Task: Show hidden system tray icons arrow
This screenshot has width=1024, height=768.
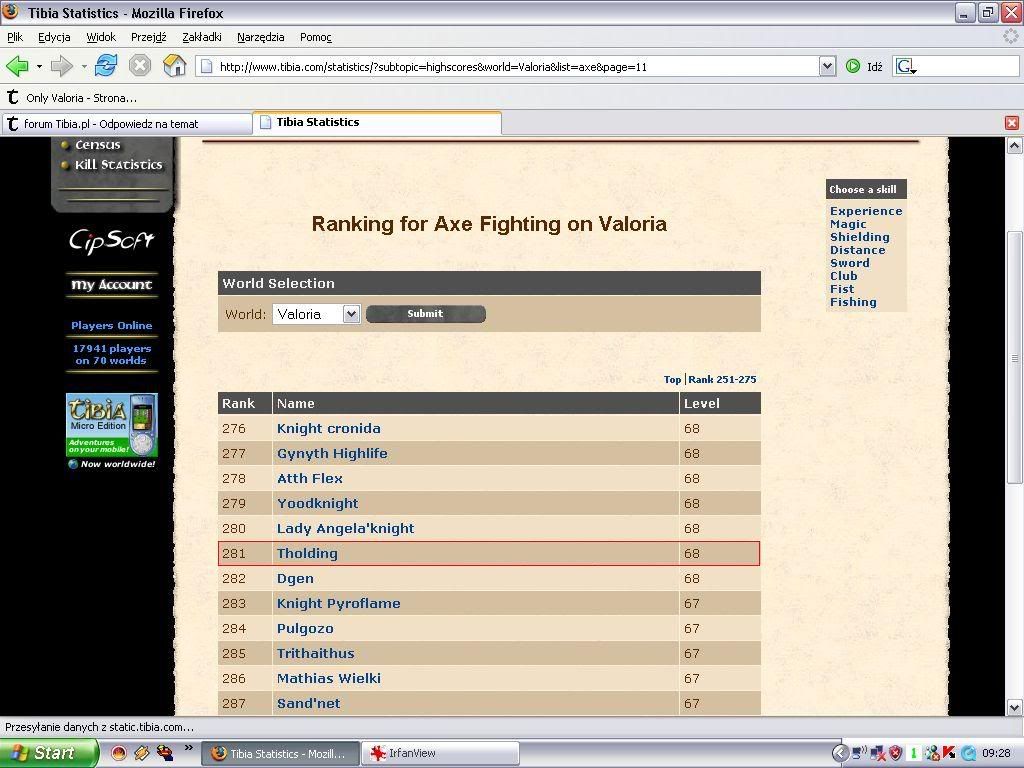Action: [840, 754]
